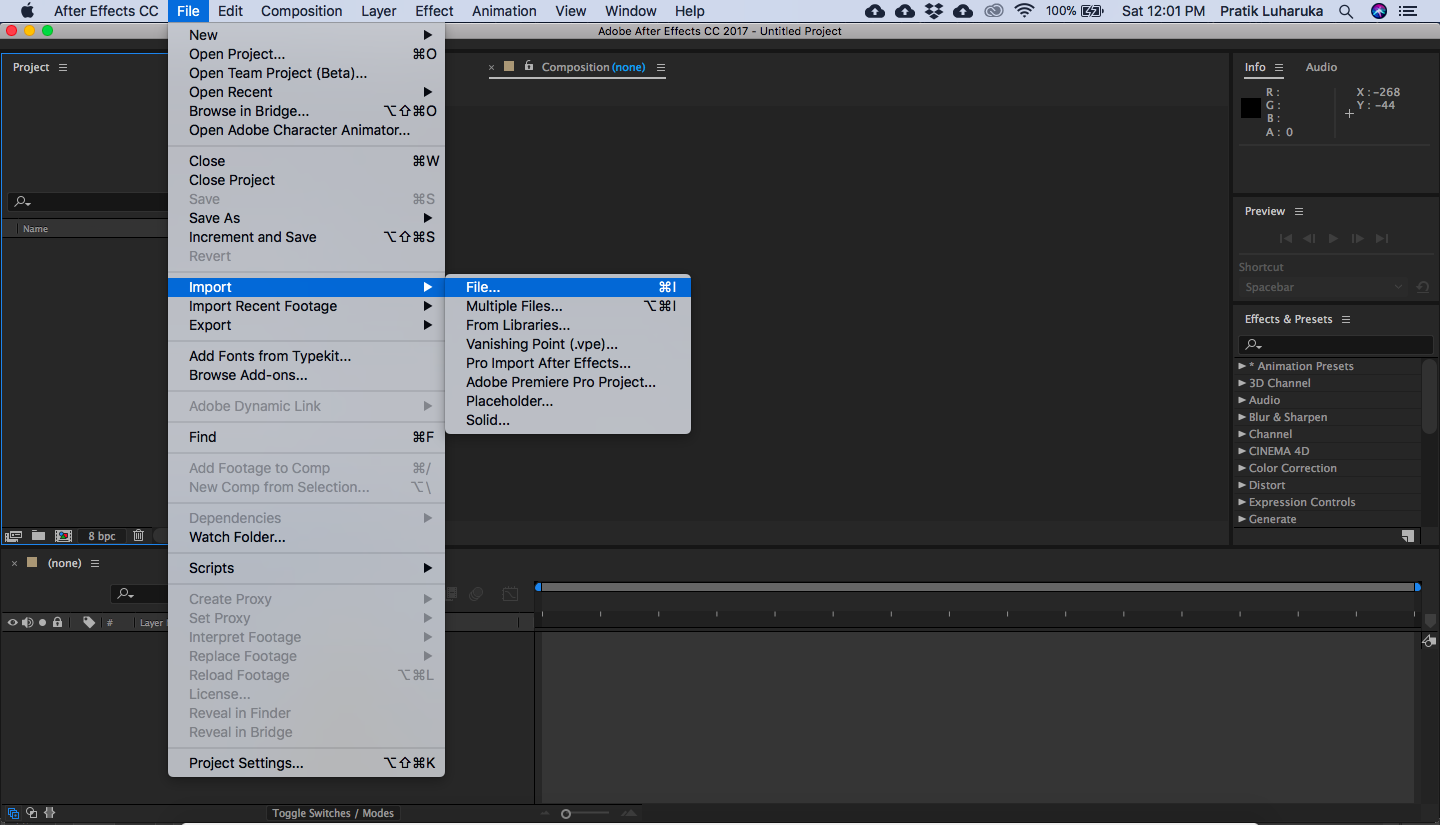The image size is (1440, 825).
Task: Open the Spacebar shortcut dropdown
Action: tap(1323, 287)
